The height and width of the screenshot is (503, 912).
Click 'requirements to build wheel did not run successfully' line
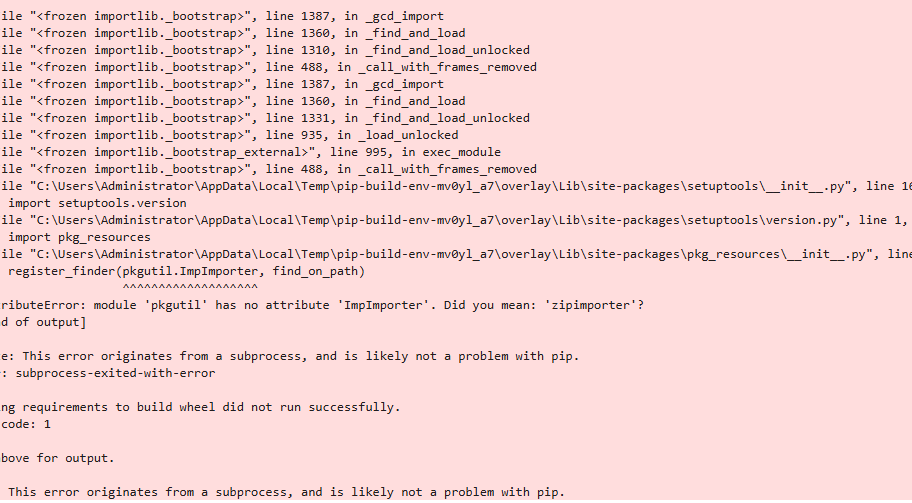tap(200, 407)
